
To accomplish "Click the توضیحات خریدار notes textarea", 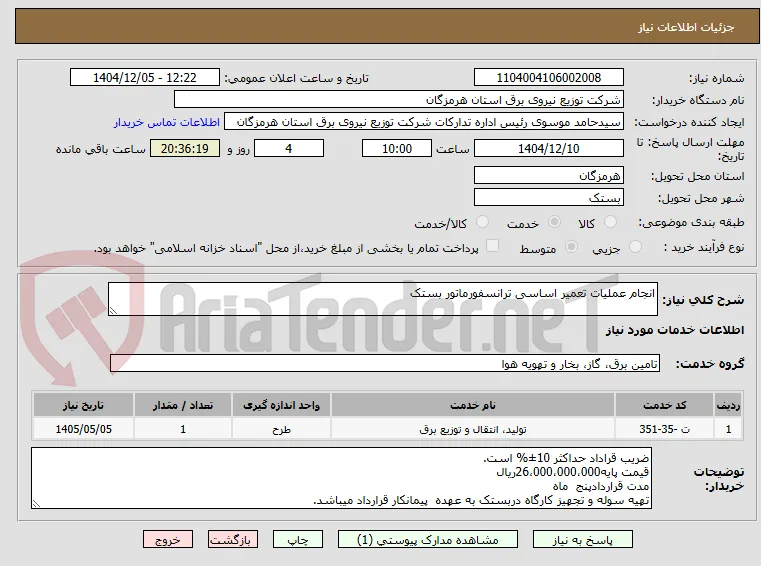I will [x=341, y=478].
